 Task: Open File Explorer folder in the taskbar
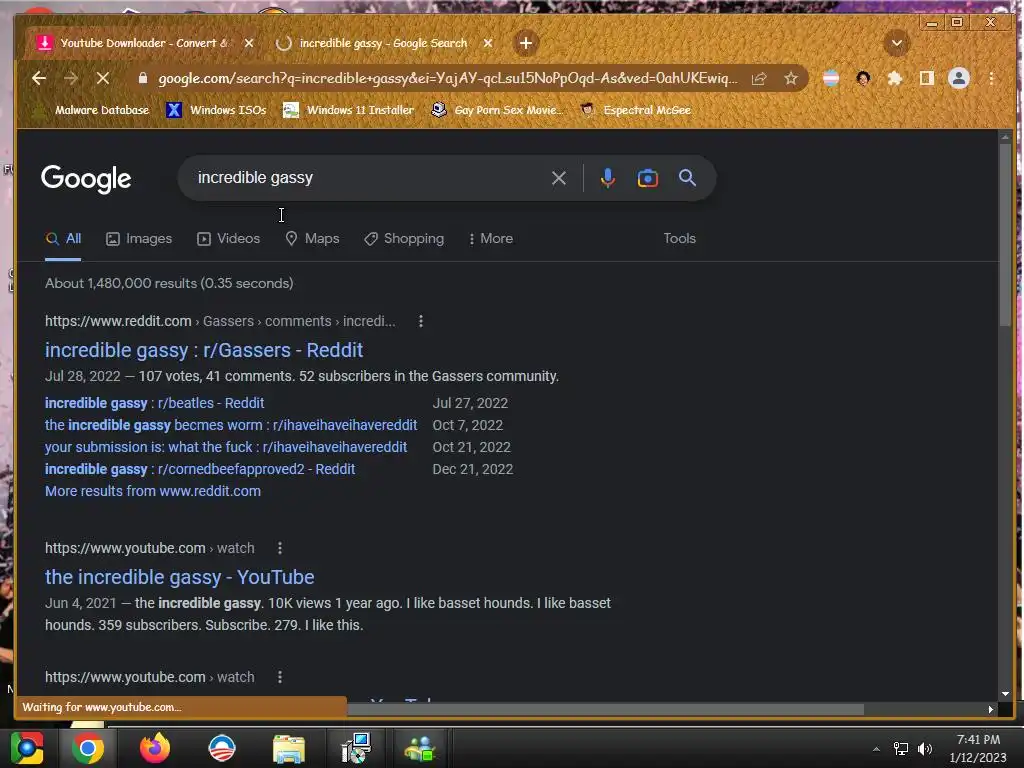pos(288,748)
